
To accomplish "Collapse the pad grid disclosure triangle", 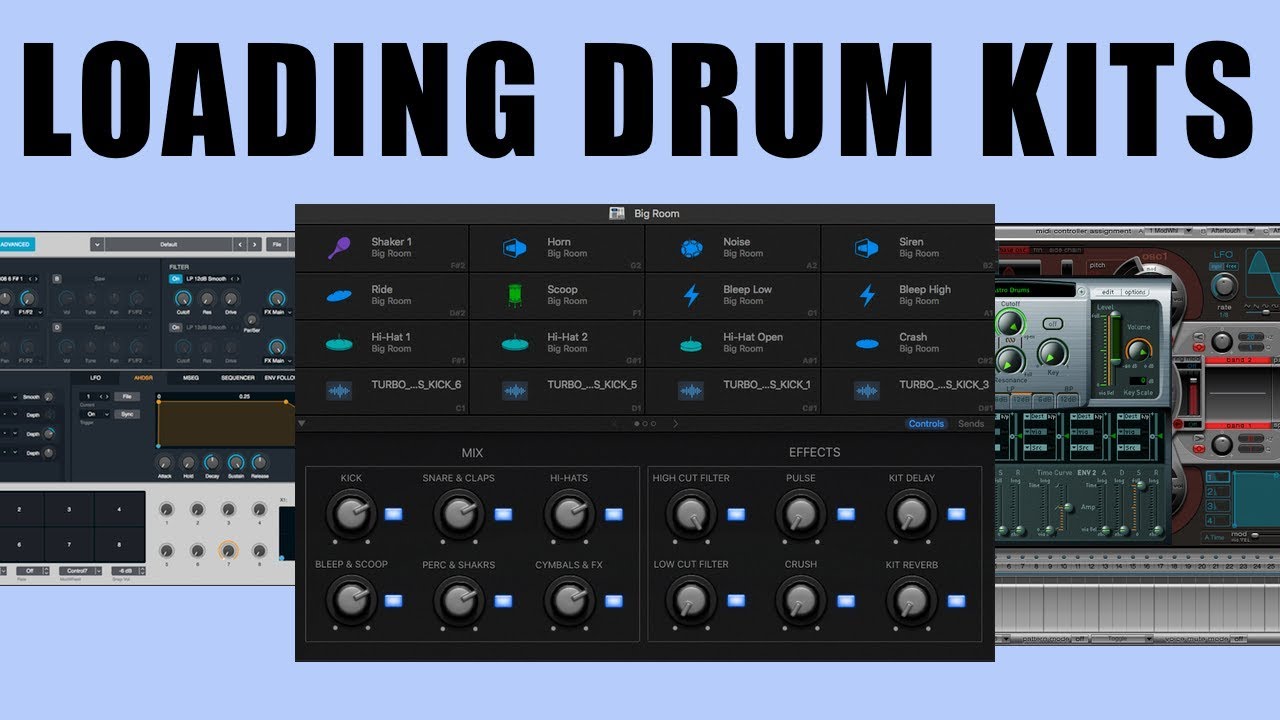I will 302,424.
